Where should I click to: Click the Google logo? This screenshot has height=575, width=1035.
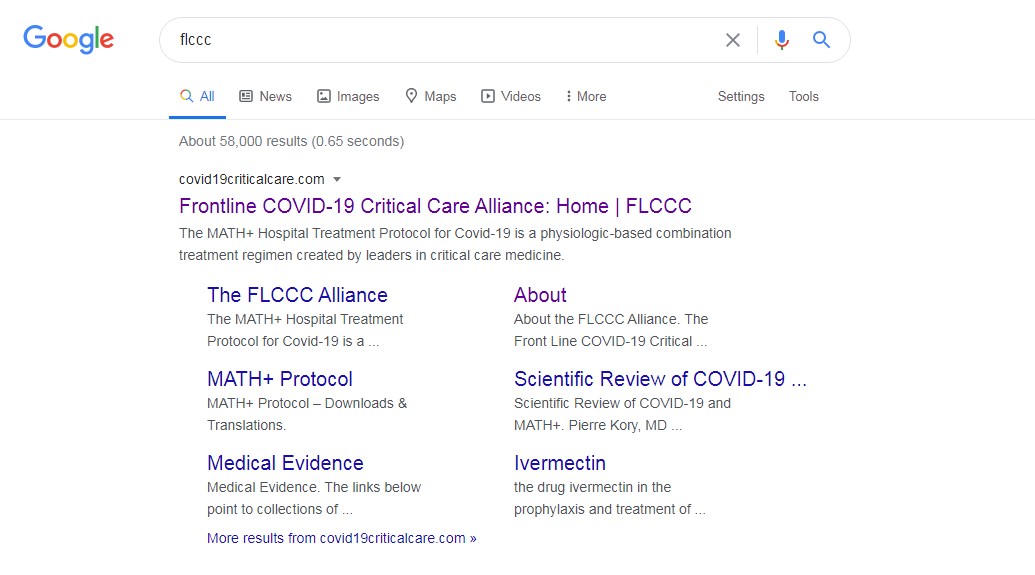[x=68, y=39]
